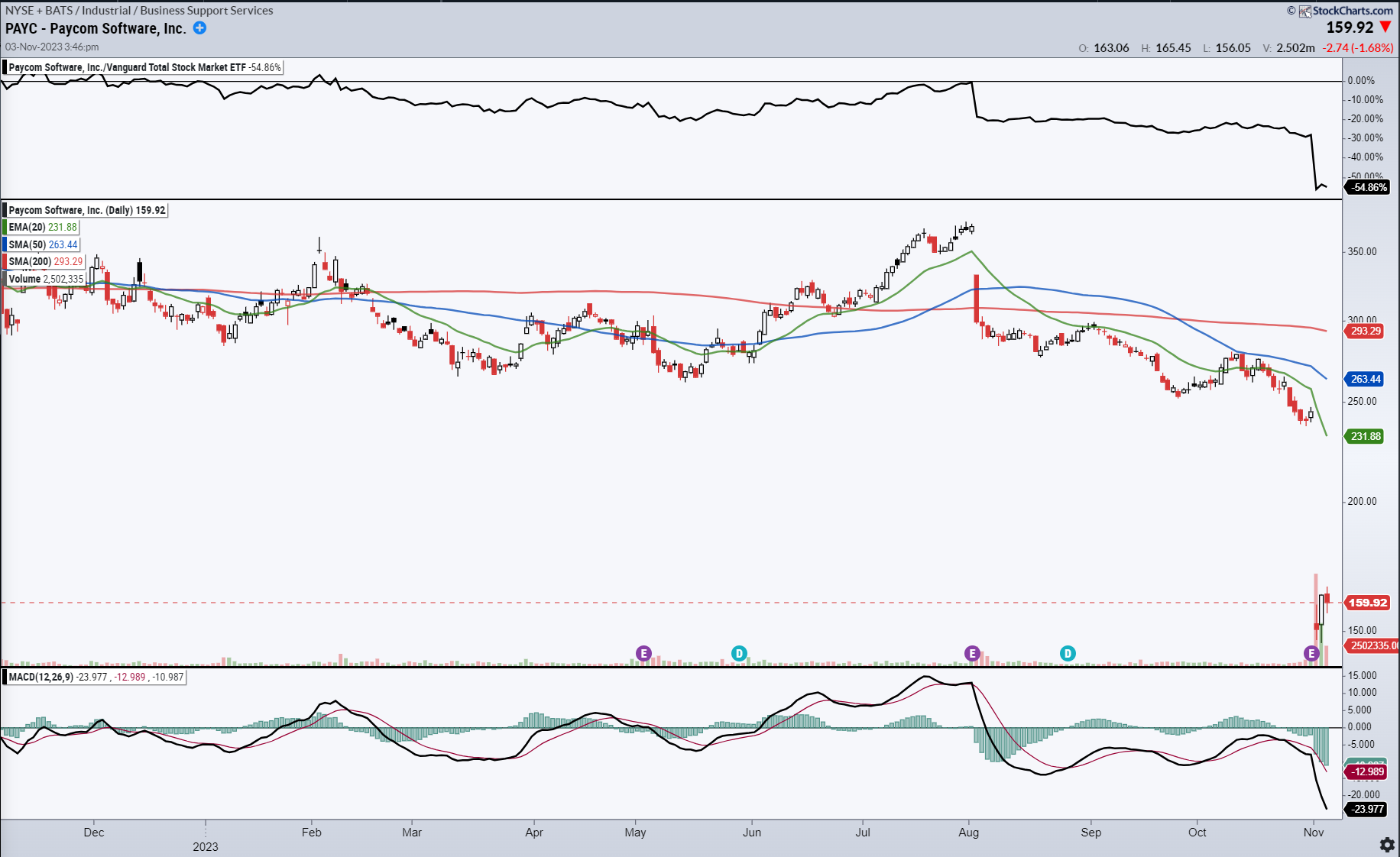Screen dimensions: 1400x857
Task: Click the Low value 156.05
Action: point(1233,47)
